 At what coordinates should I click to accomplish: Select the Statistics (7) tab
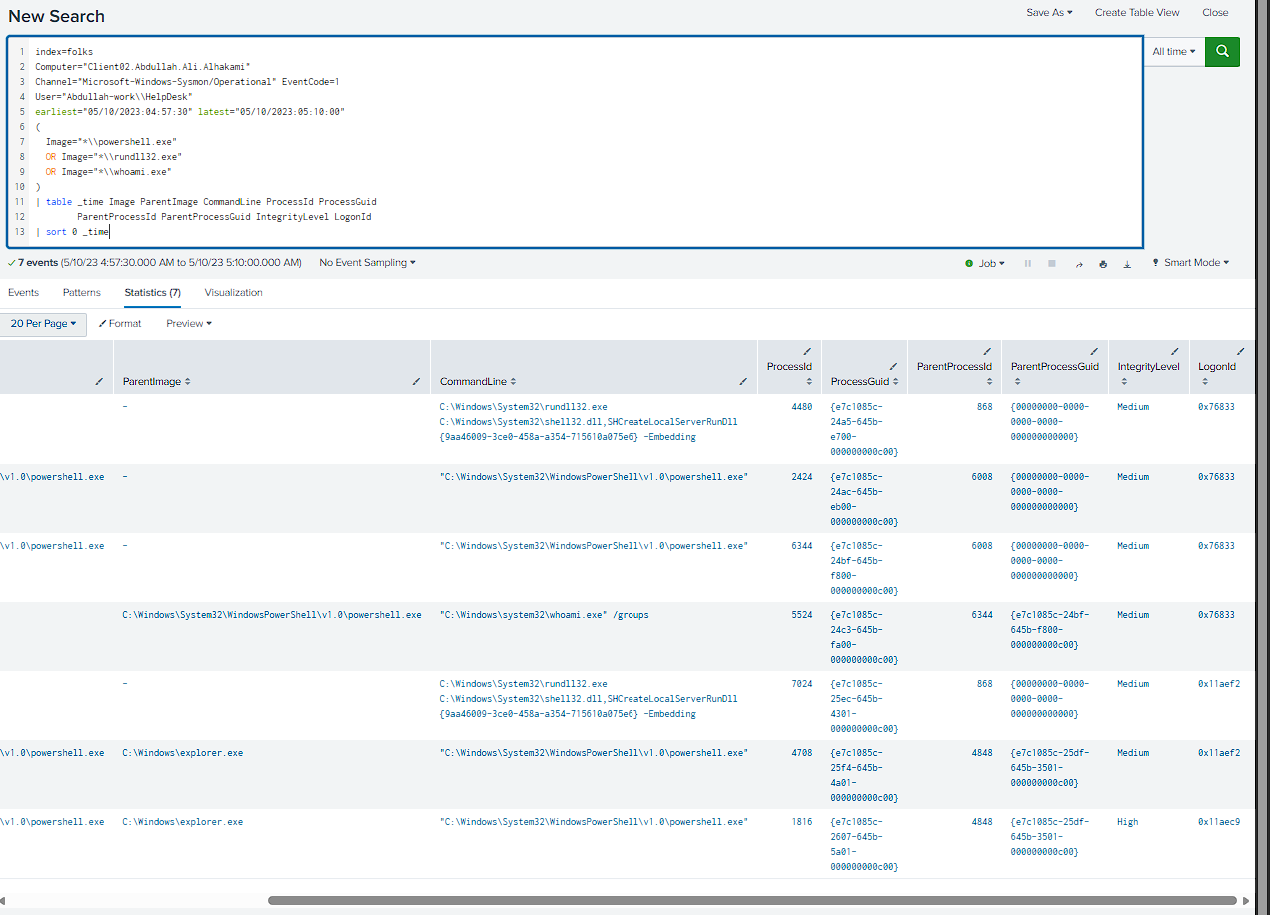coord(152,293)
